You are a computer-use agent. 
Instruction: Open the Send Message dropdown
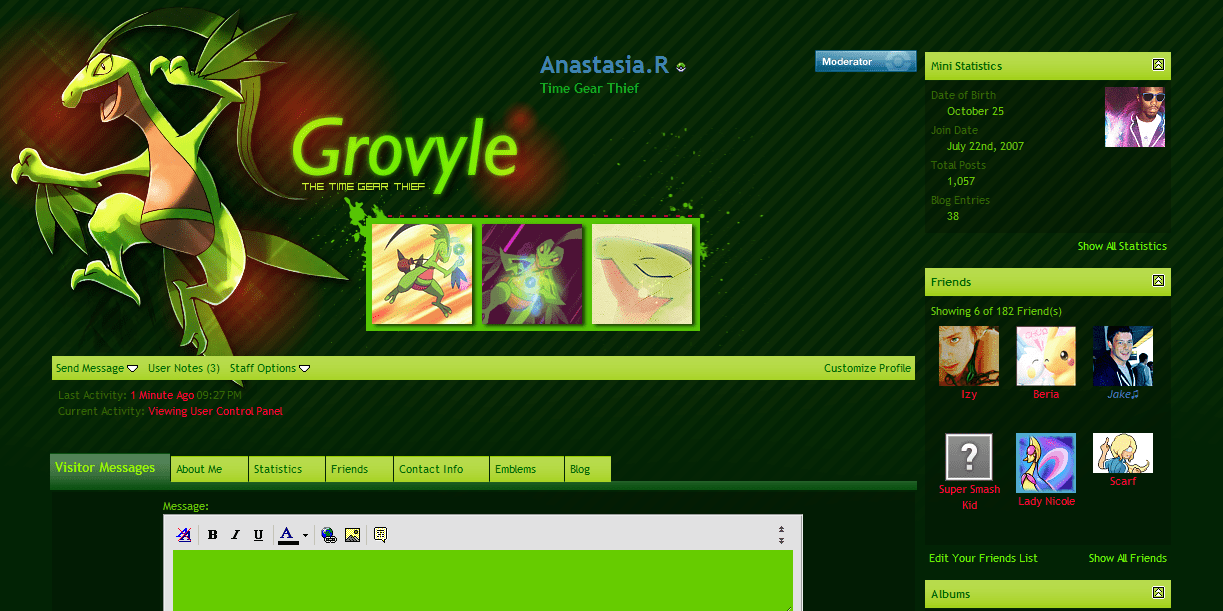point(97,368)
